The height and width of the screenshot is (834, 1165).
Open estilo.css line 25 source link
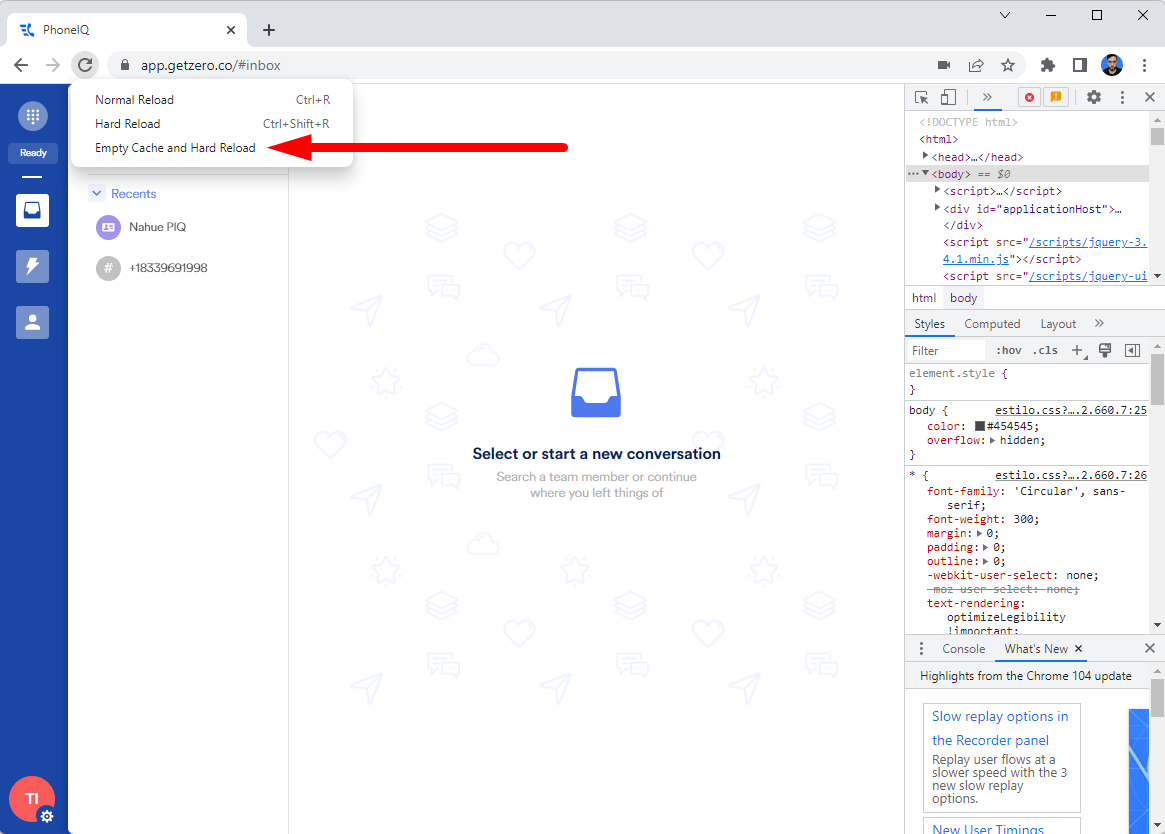pyautogui.click(x=1071, y=410)
